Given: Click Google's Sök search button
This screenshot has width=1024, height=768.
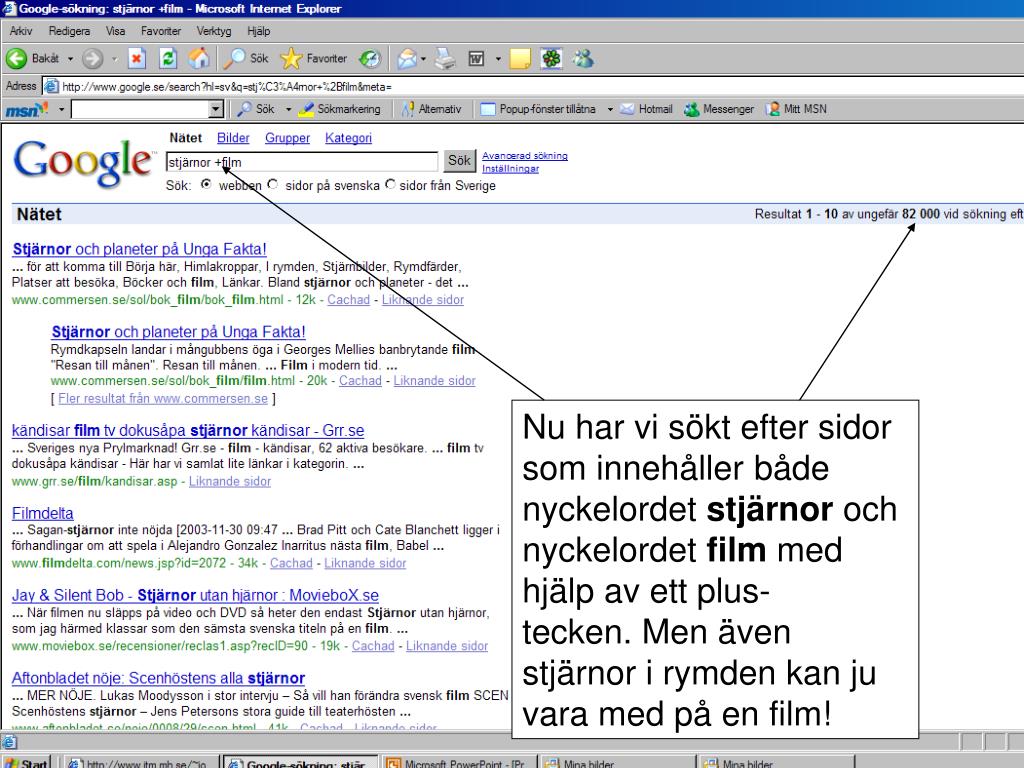Looking at the screenshot, I should click(459, 161).
